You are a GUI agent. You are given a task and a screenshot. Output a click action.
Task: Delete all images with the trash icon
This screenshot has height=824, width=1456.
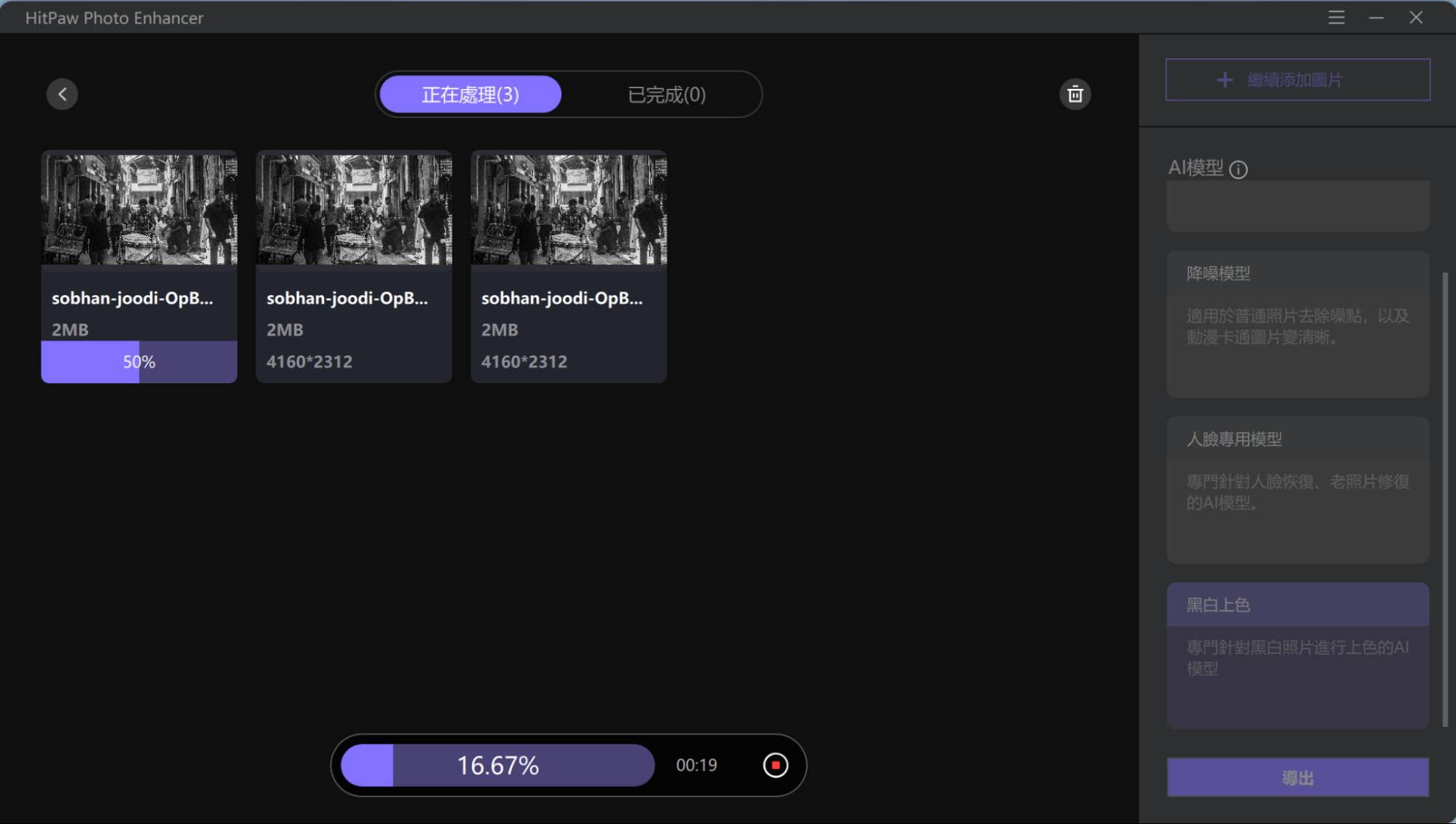coord(1075,94)
